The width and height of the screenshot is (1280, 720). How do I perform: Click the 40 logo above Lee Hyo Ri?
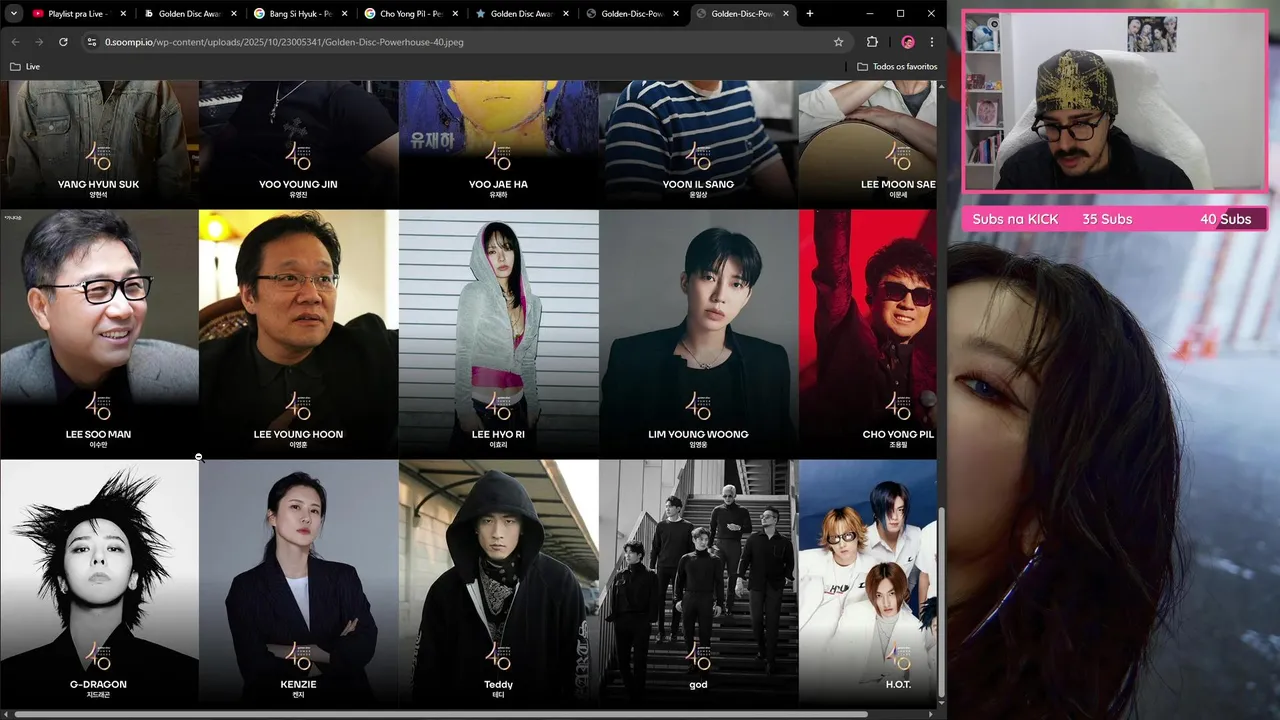pos(498,406)
